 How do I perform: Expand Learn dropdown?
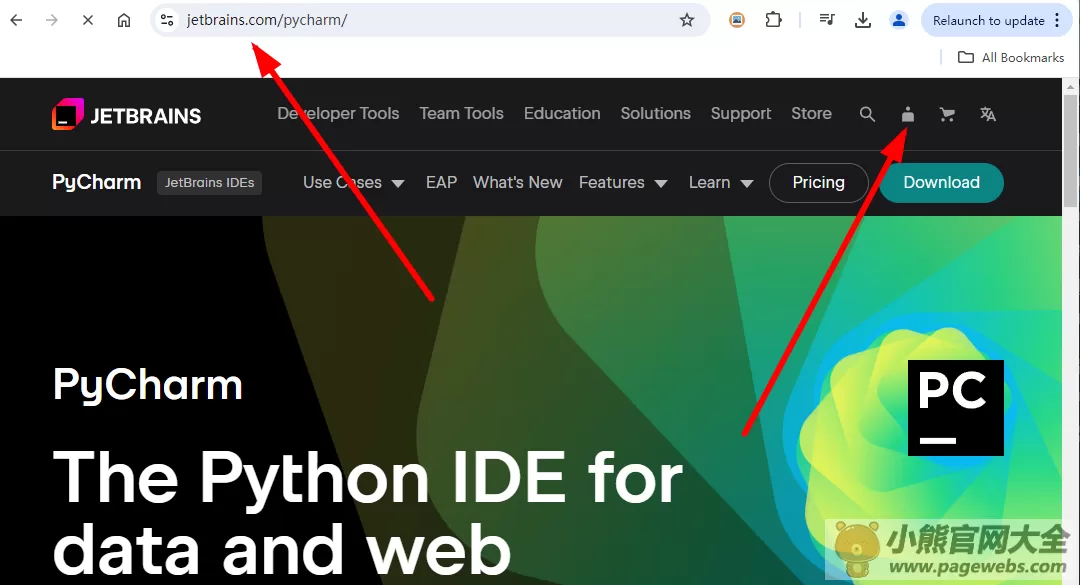(721, 183)
